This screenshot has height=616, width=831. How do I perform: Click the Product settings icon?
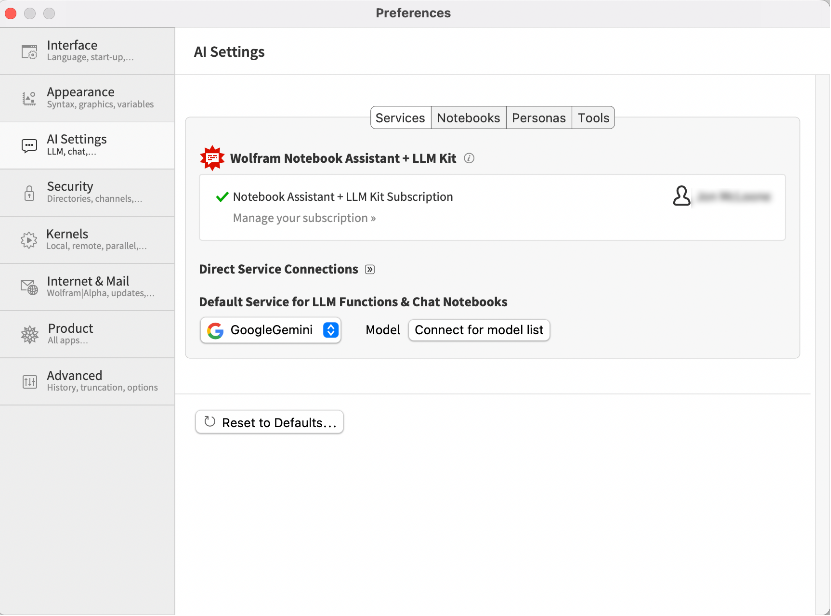coord(29,334)
